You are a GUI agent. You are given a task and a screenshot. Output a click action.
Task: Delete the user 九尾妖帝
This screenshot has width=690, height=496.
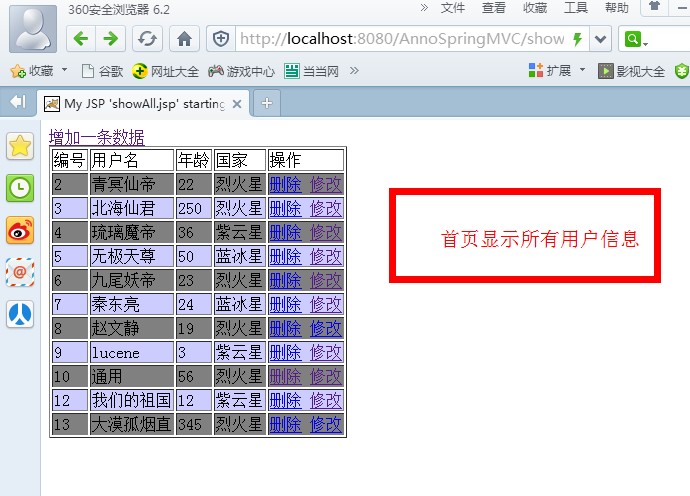click(x=285, y=280)
